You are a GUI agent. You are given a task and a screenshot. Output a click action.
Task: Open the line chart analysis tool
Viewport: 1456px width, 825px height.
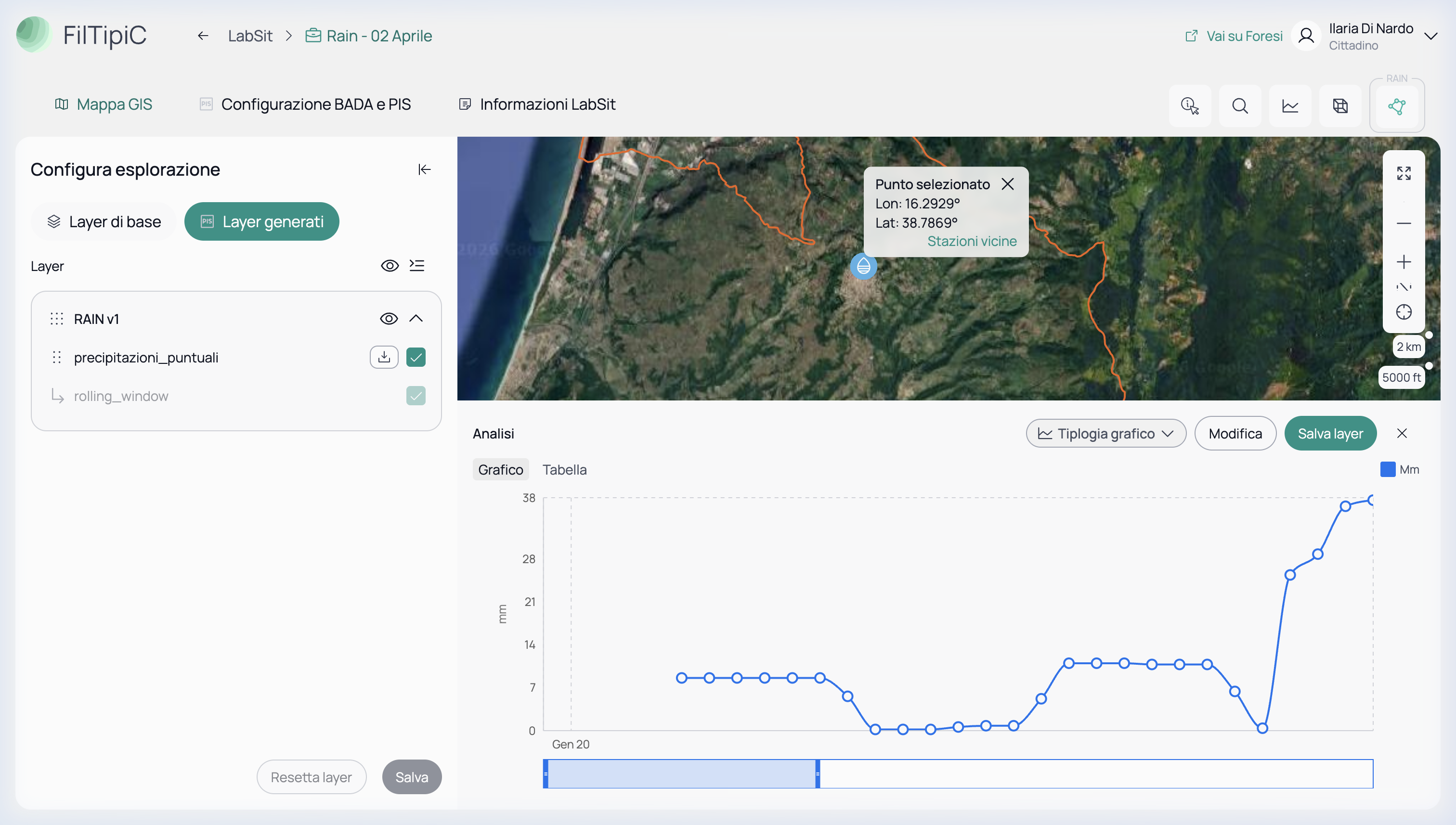[1290, 106]
